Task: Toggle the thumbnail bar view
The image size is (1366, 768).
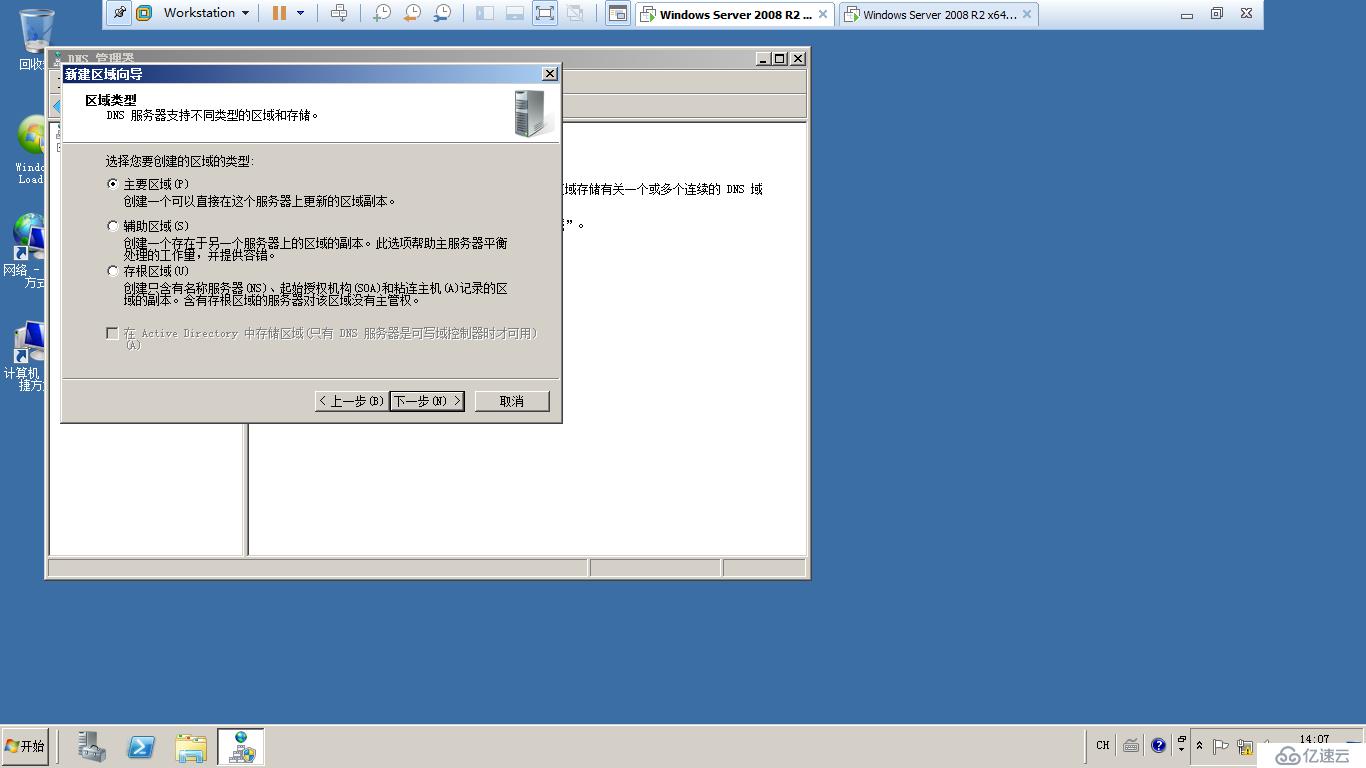Action: point(514,13)
